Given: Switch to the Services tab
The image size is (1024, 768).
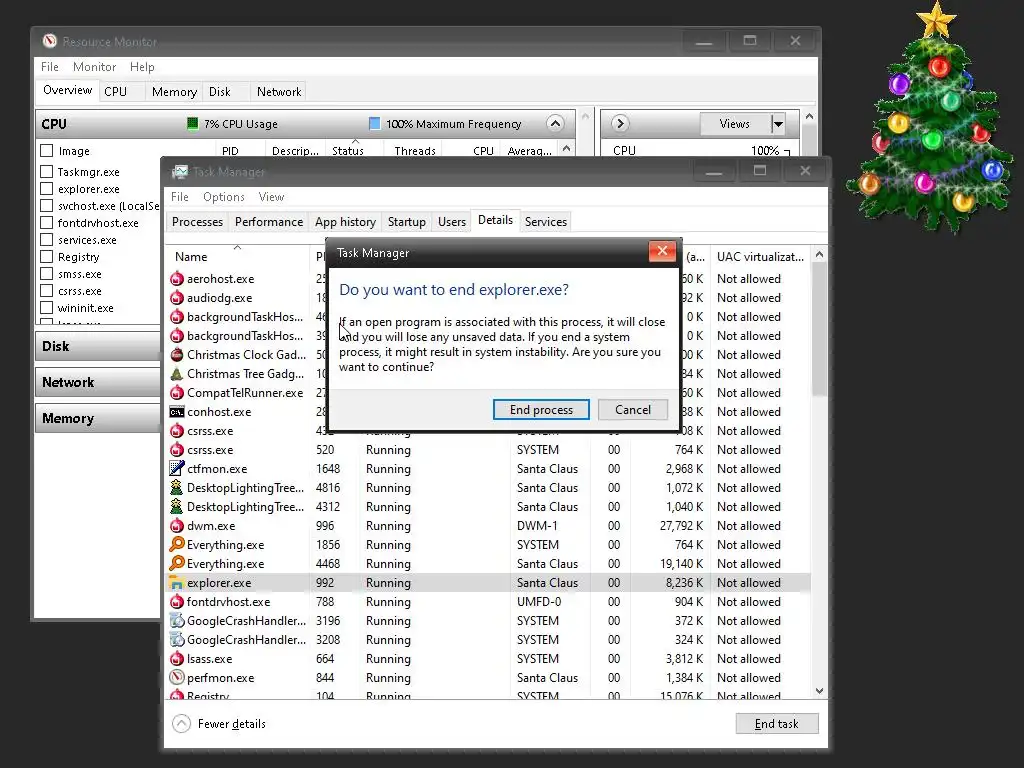Looking at the screenshot, I should pos(545,222).
